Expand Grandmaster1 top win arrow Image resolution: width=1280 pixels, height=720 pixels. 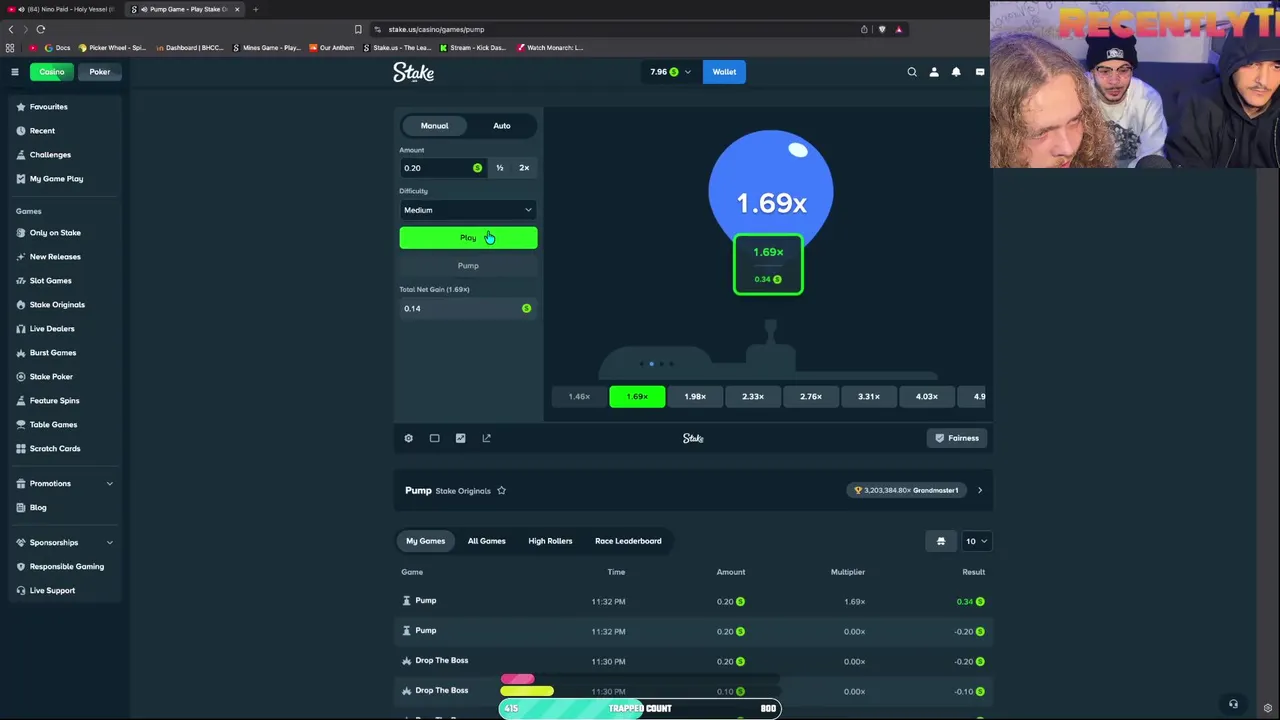[x=980, y=490]
